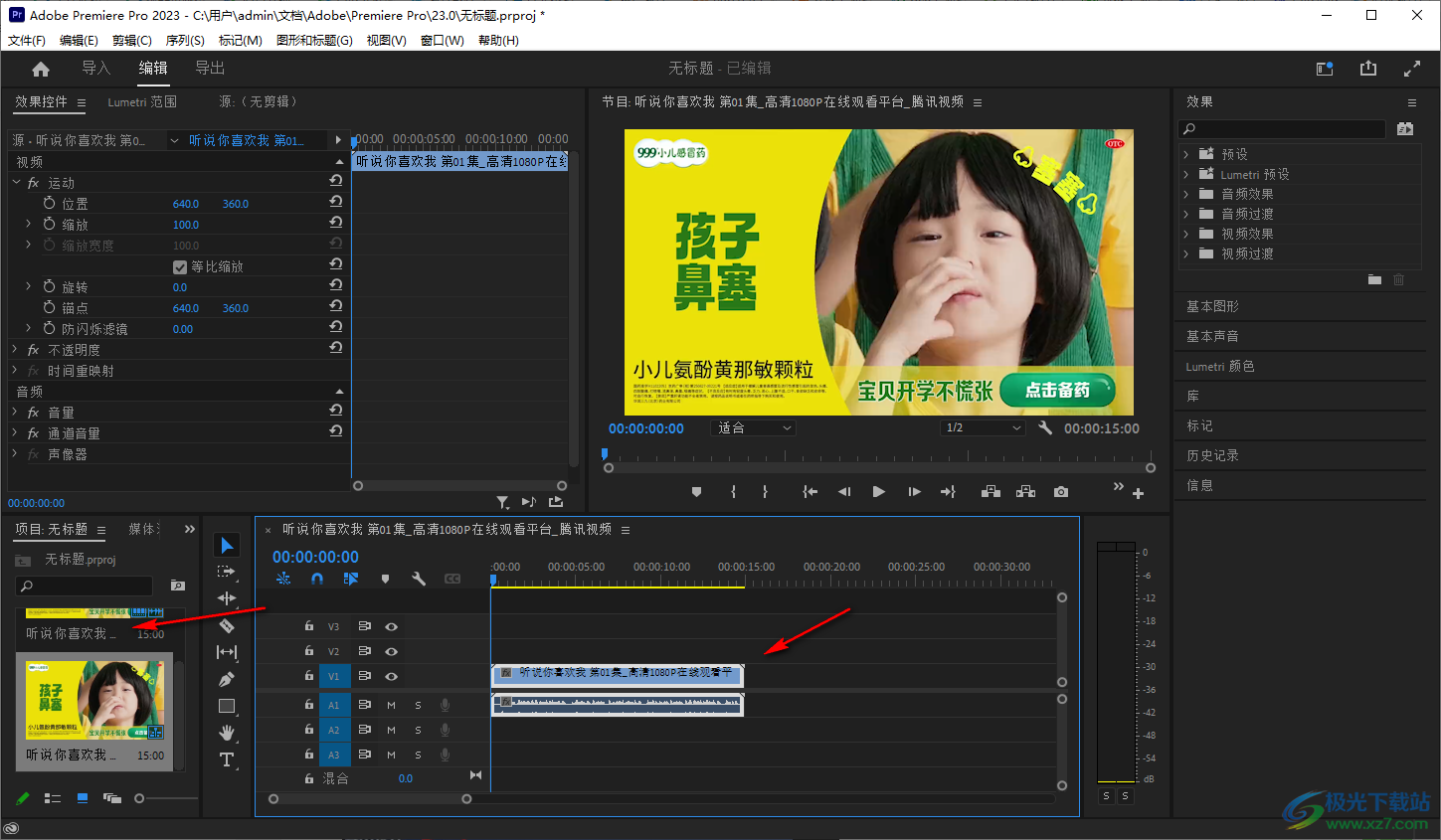Screen dimensions: 1441x840
Task: Mute audio track A1
Action: pos(391,705)
